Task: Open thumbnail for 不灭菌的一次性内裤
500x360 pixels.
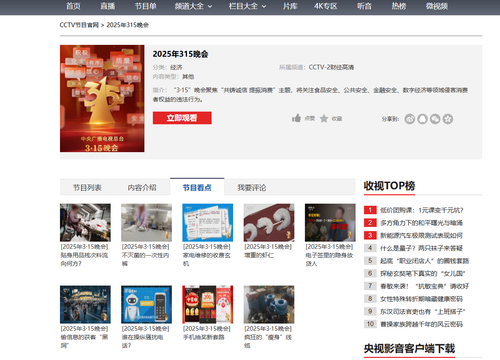Action: click(146, 222)
